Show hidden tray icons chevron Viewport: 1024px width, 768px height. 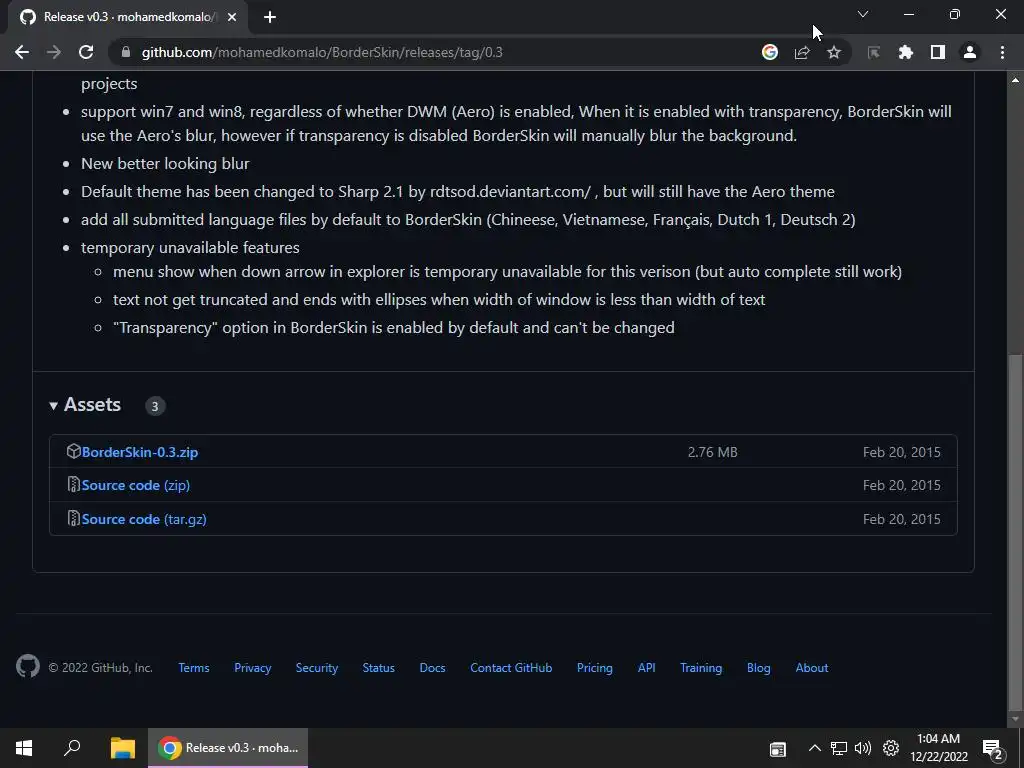pyautogui.click(x=814, y=748)
